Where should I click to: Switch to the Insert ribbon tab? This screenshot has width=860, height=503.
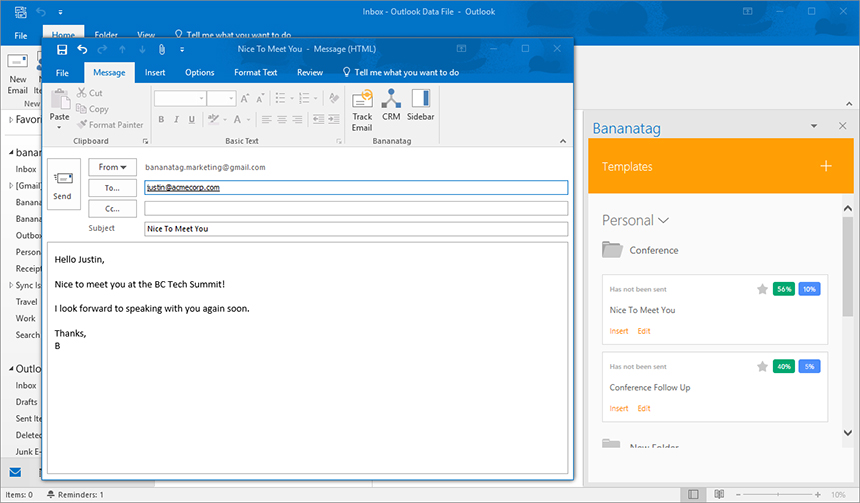click(x=155, y=72)
